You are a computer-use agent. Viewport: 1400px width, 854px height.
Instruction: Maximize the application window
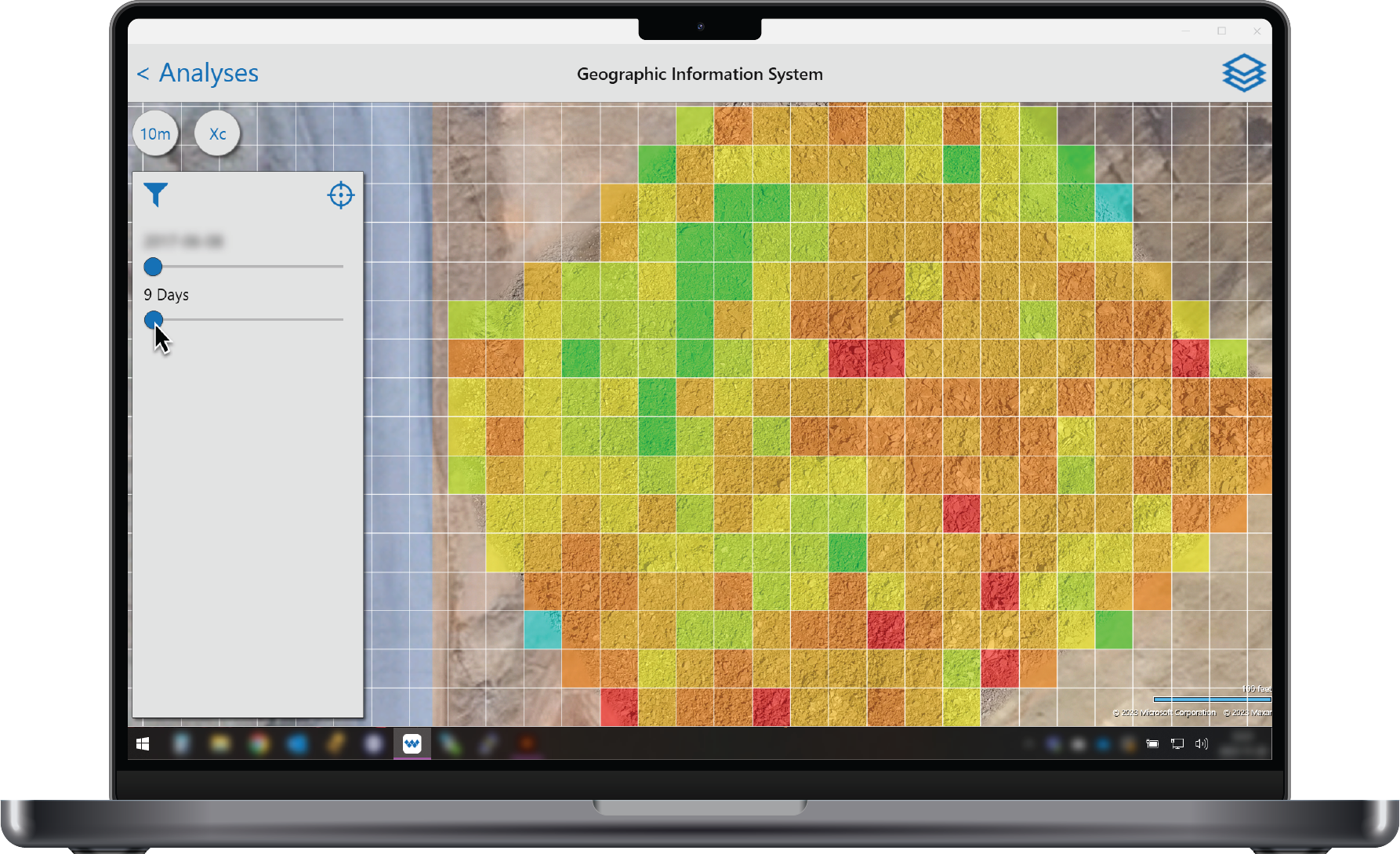pyautogui.click(x=1221, y=31)
